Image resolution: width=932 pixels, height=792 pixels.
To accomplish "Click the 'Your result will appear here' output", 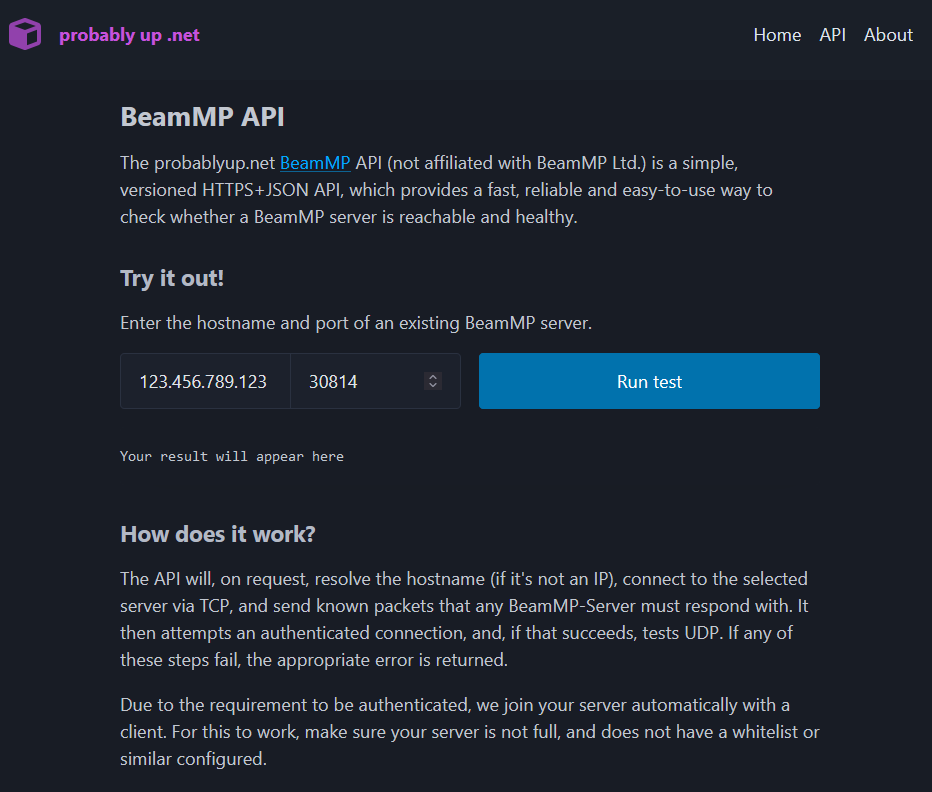I will tap(232, 456).
